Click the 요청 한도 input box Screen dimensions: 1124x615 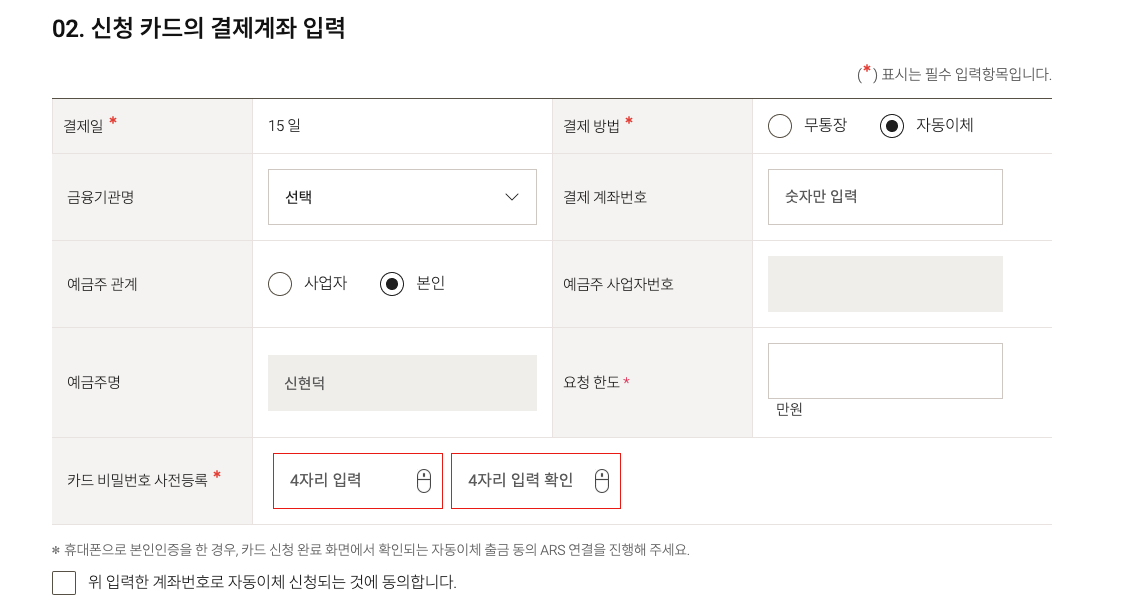point(885,371)
